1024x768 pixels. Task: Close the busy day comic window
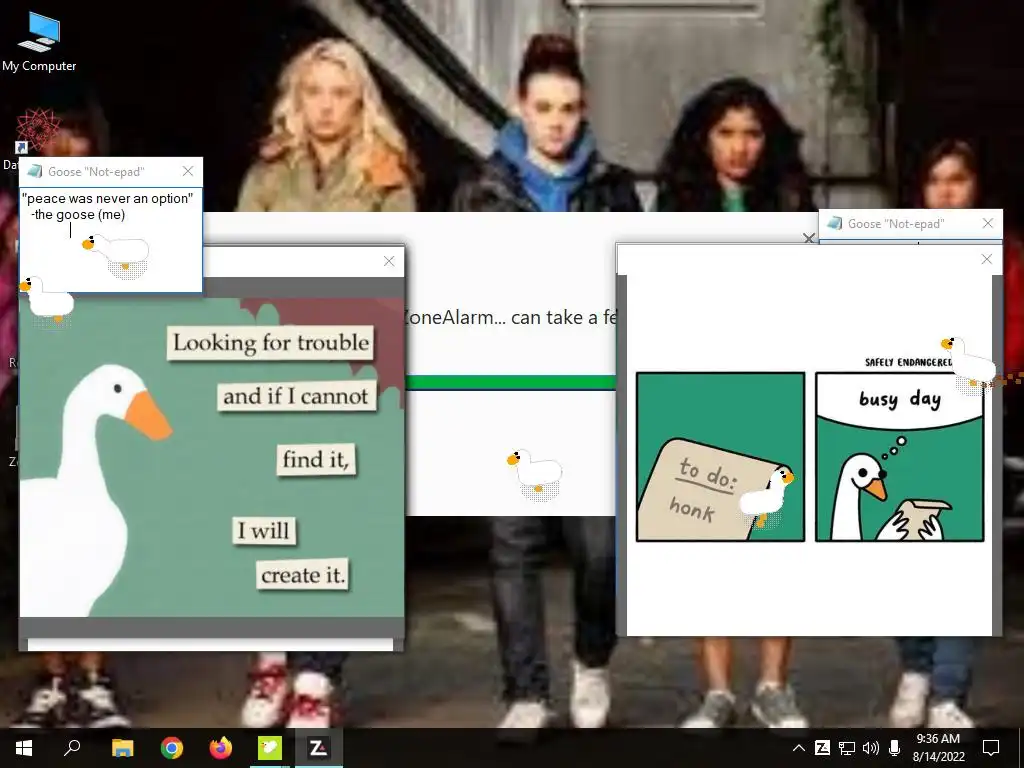click(987, 259)
